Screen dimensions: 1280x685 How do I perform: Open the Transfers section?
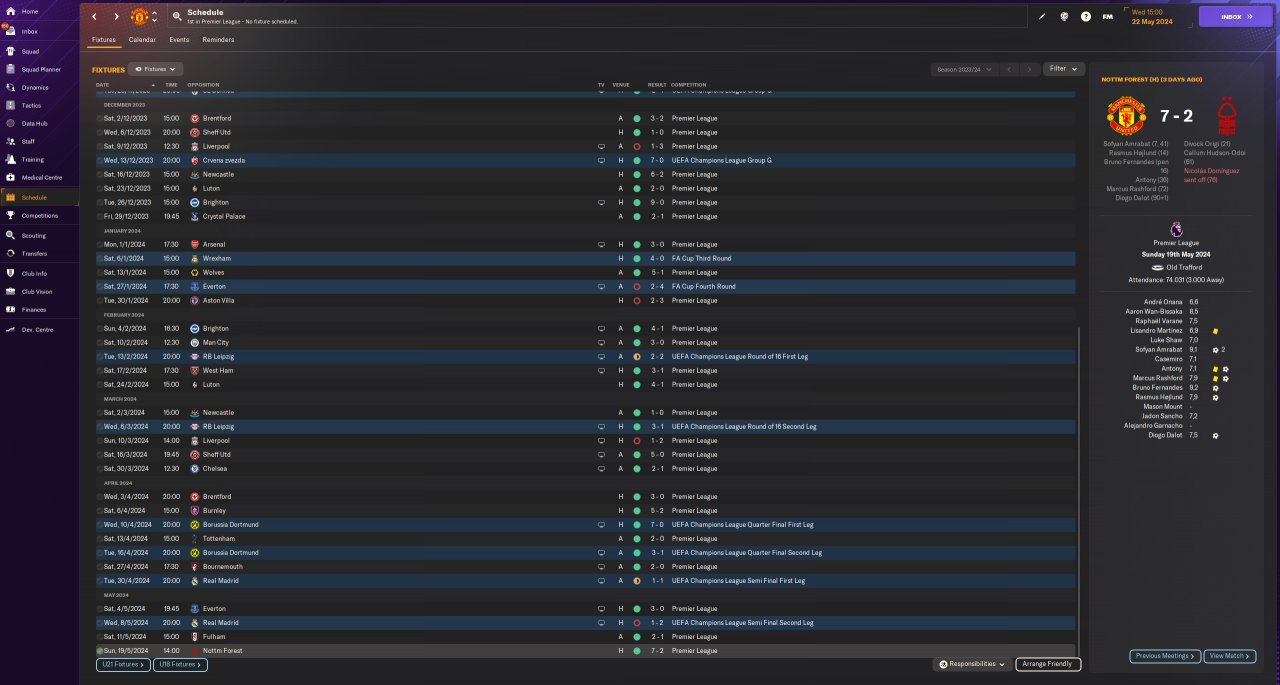coord(34,253)
